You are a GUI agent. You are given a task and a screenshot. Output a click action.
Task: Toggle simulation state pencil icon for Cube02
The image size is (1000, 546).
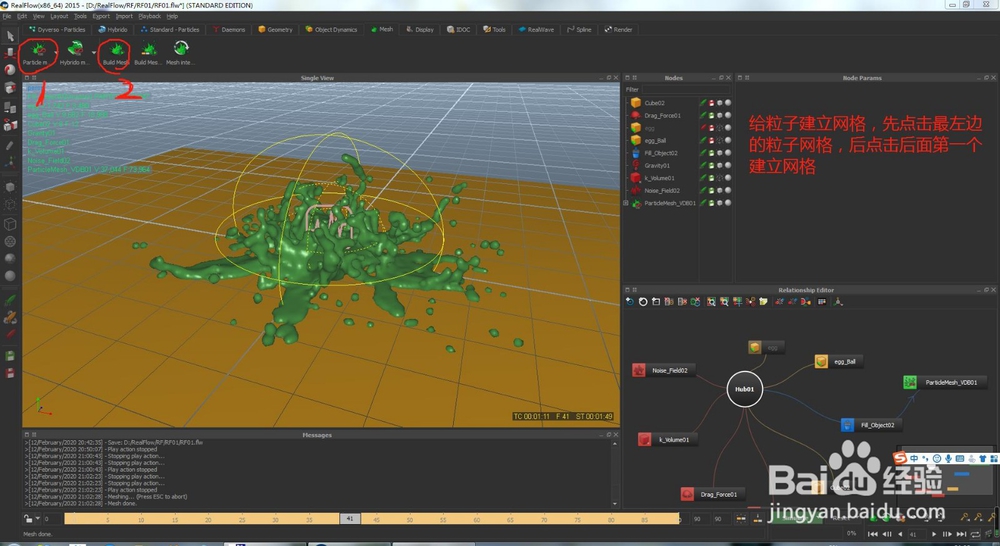coord(703,103)
